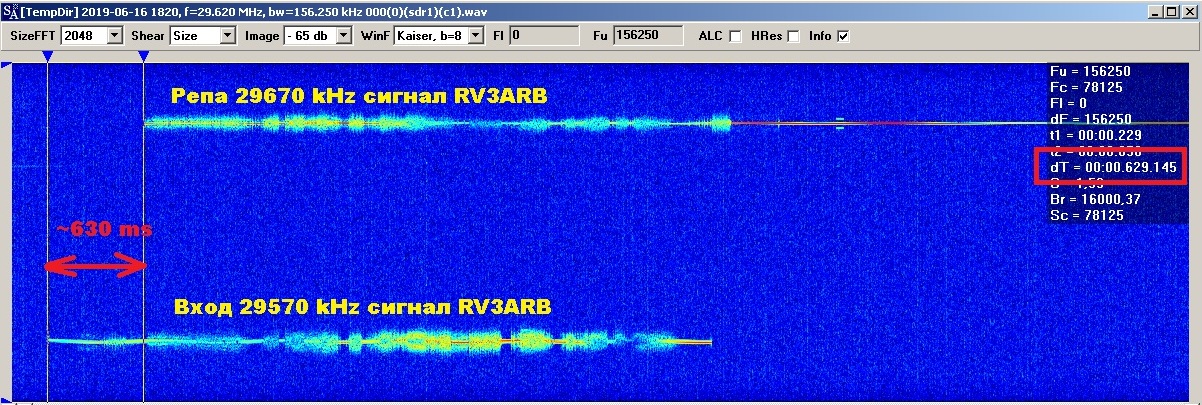The width and height of the screenshot is (1202, 405).
Task: Close the spectrum analyzer window
Action: tap(1189, 11)
